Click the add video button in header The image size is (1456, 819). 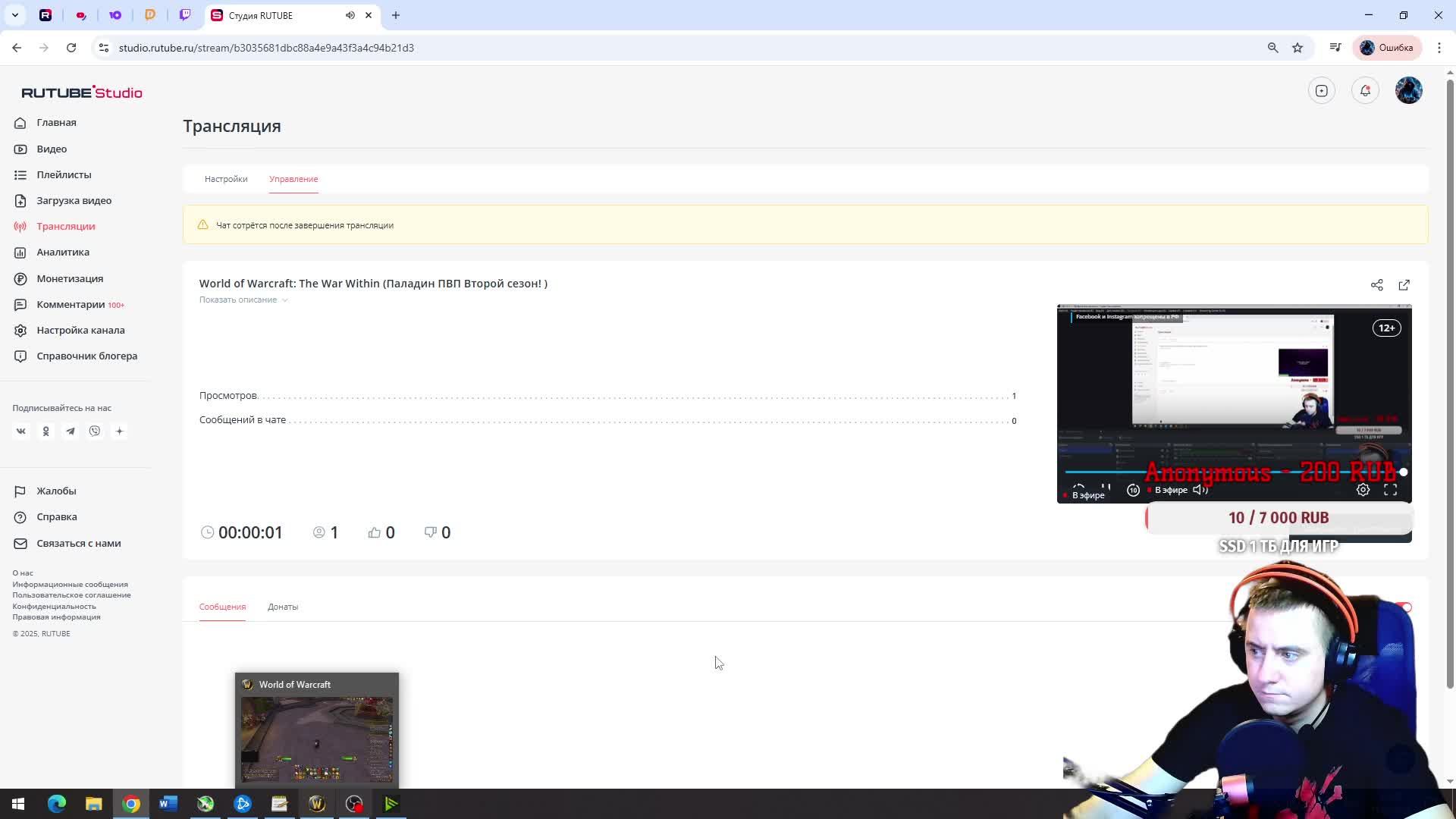click(x=1322, y=91)
